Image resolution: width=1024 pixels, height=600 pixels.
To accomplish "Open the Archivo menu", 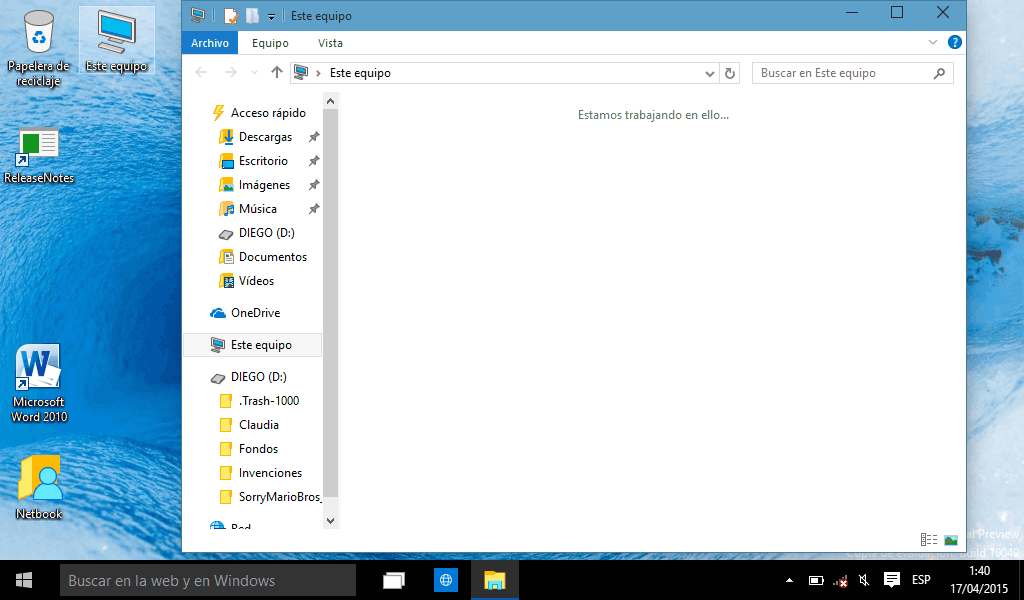I will (x=210, y=43).
